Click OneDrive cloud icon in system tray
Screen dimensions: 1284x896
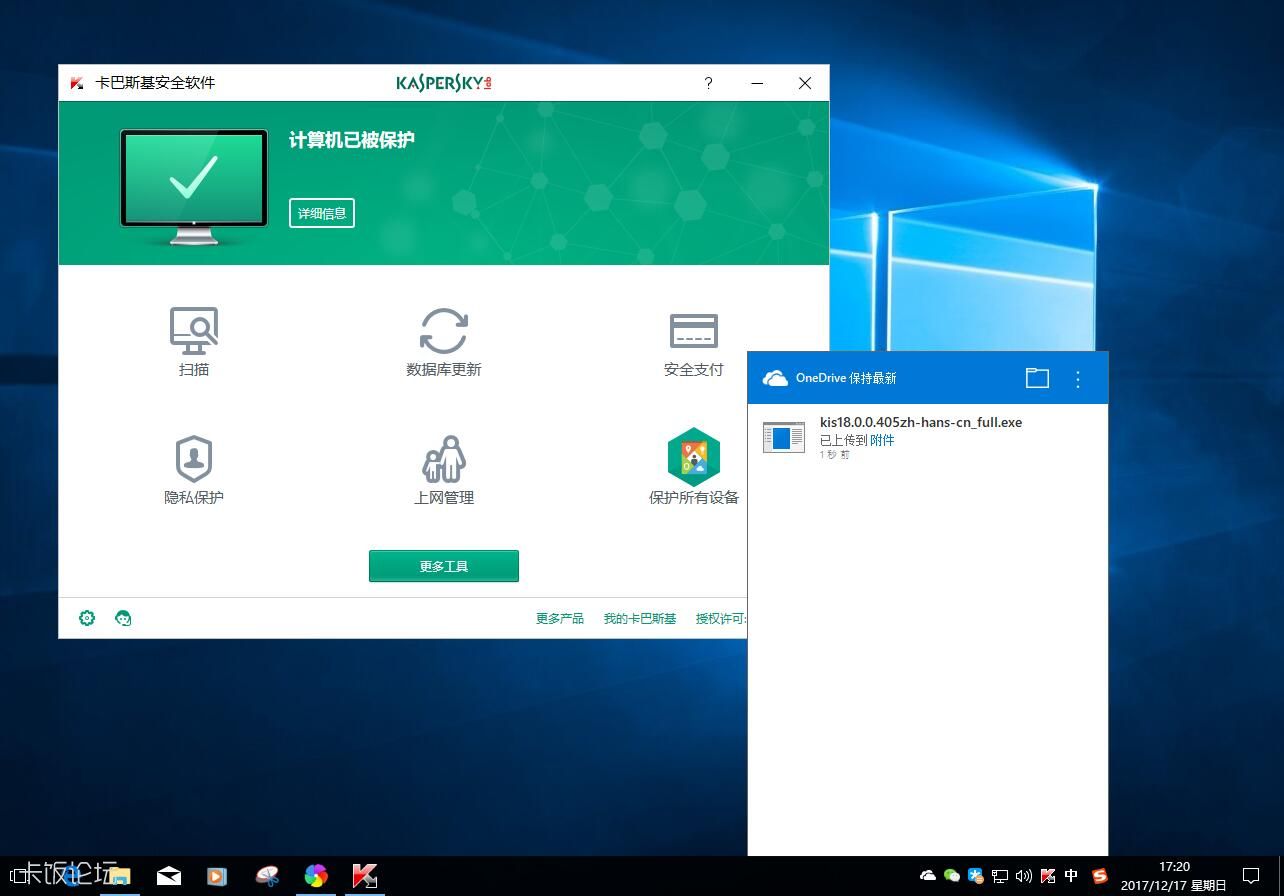(928, 876)
